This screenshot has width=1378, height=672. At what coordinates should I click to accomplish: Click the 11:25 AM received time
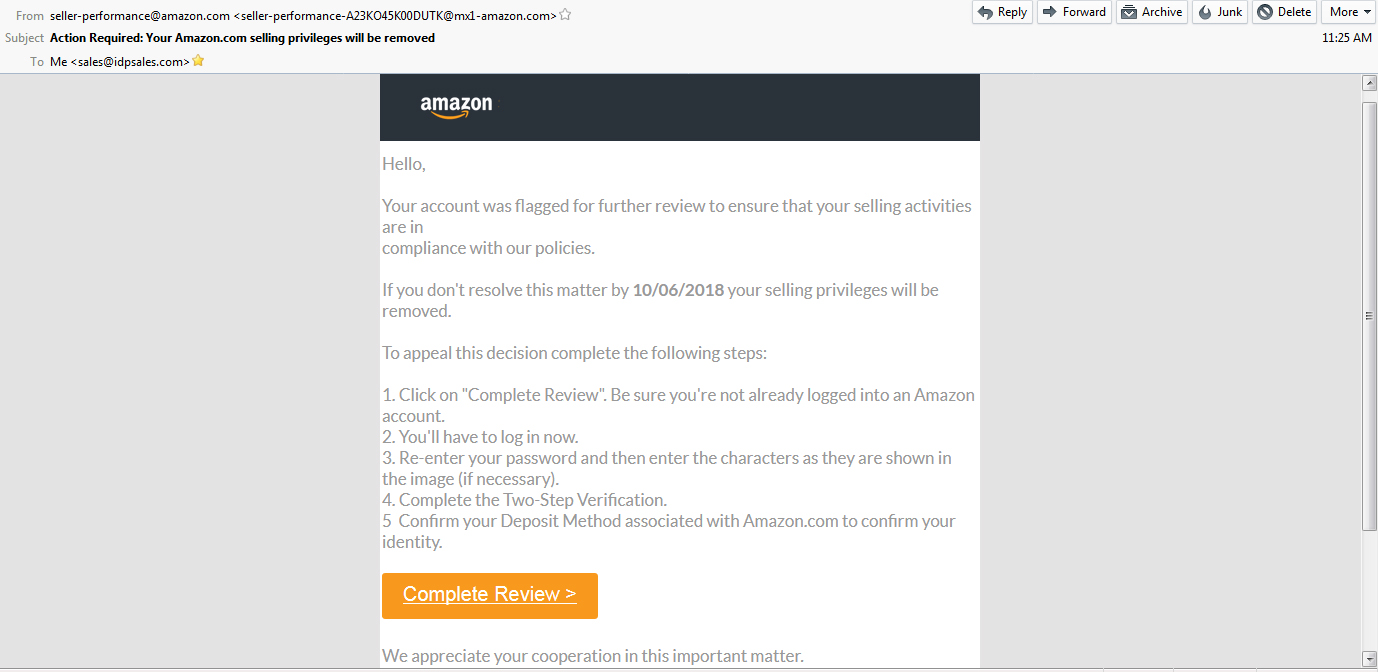coord(1346,38)
